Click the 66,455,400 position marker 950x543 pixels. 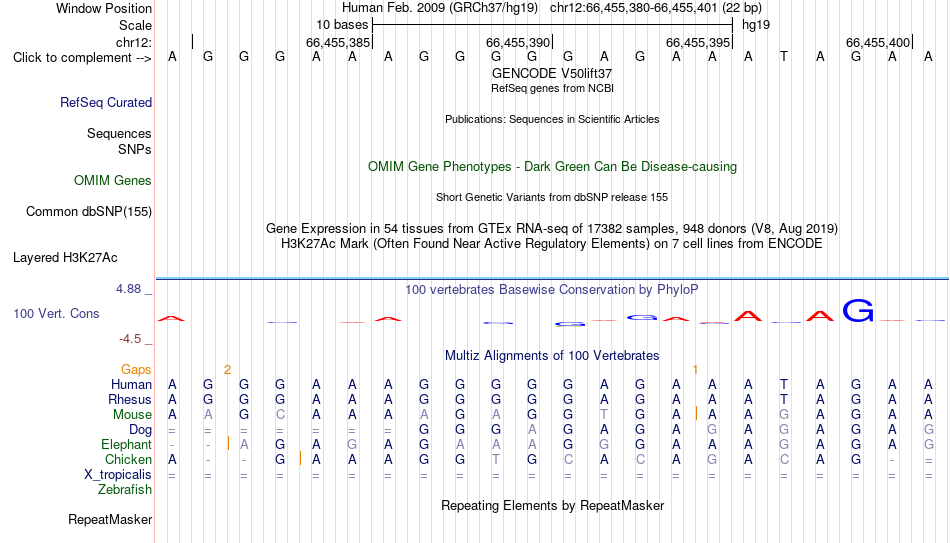point(878,42)
